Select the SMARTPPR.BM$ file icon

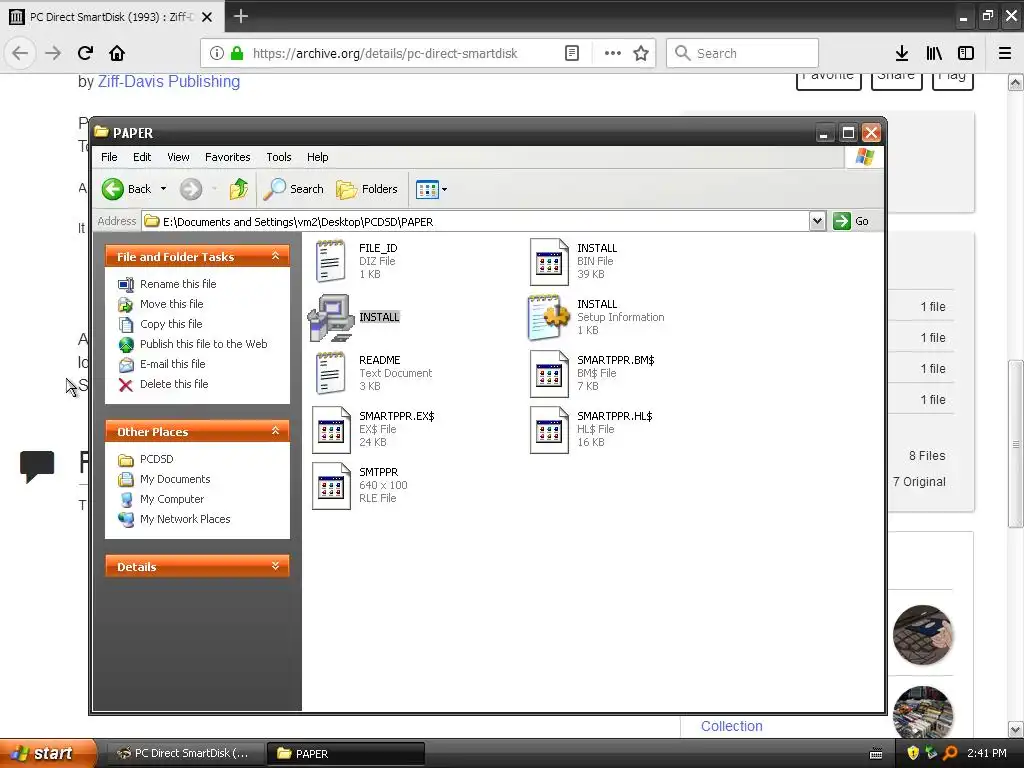[549, 374]
